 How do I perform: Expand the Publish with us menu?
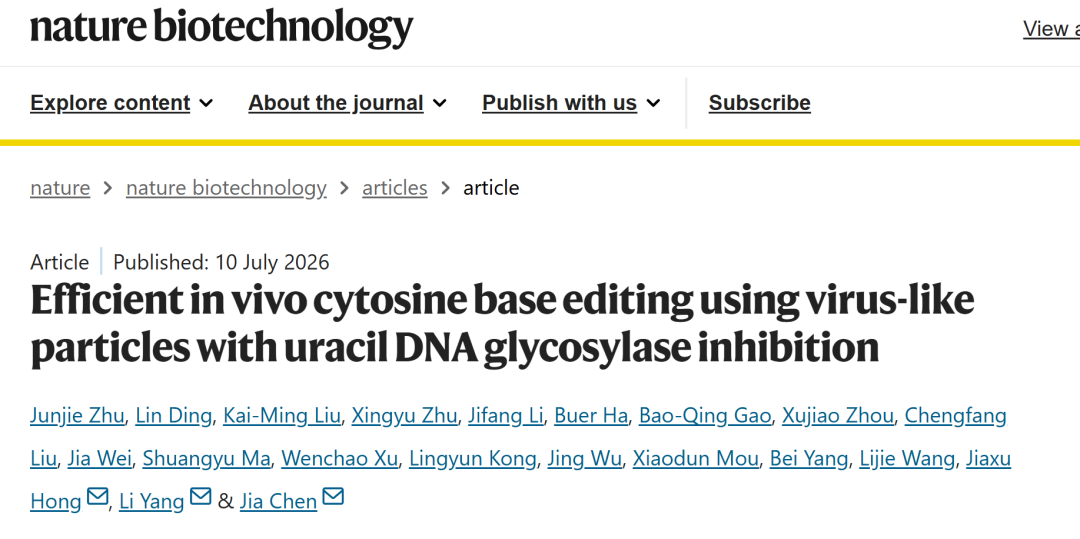pos(572,103)
